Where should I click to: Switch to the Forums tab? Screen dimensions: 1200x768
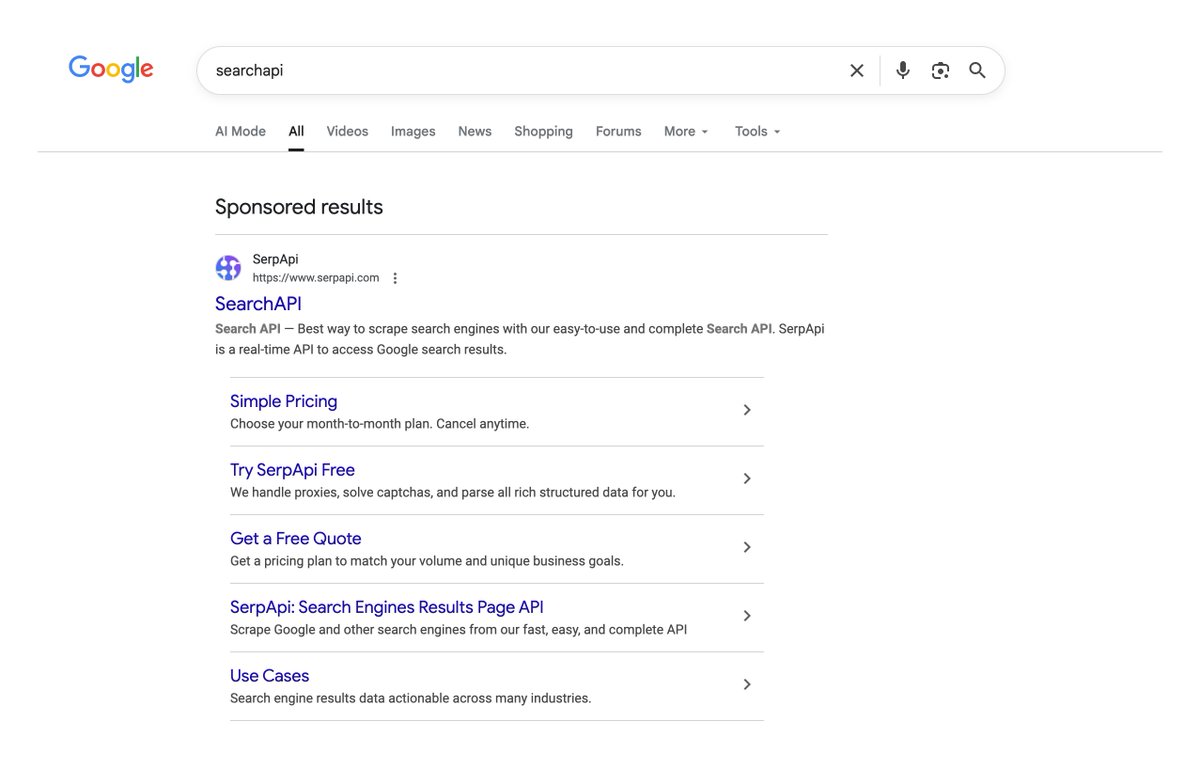pos(618,131)
